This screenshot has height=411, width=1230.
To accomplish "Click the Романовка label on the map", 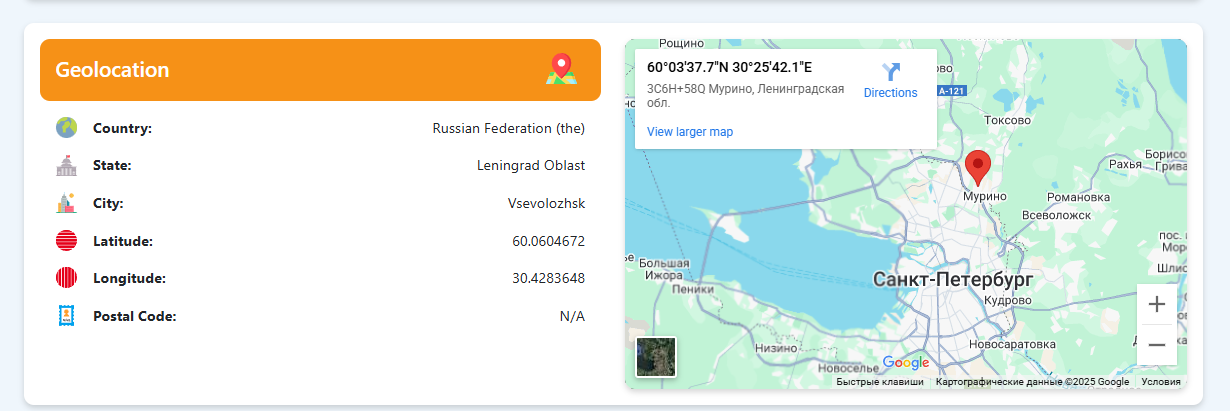I will (1078, 197).
